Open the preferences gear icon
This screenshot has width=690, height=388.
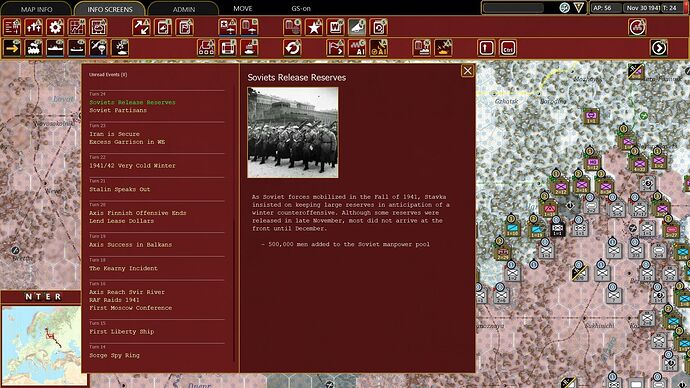tap(55, 27)
